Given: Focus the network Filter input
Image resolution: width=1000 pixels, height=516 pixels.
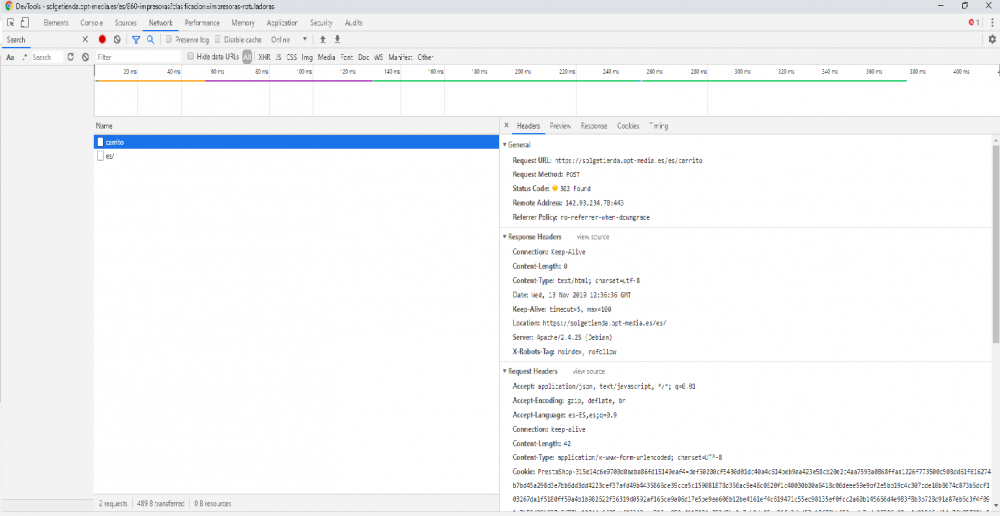Looking at the screenshot, I should [138, 57].
